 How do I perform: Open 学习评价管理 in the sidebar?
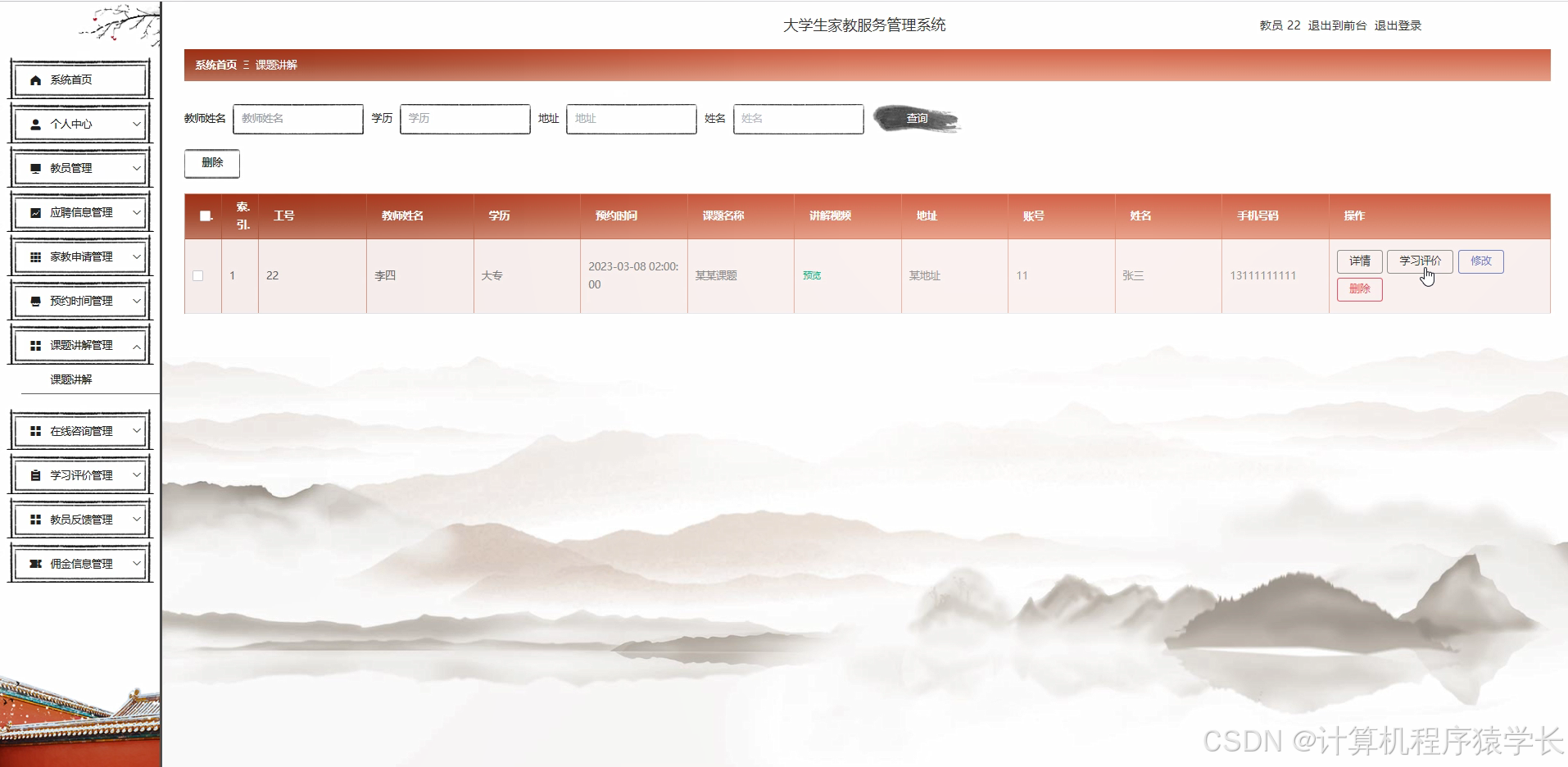pyautogui.click(x=80, y=475)
